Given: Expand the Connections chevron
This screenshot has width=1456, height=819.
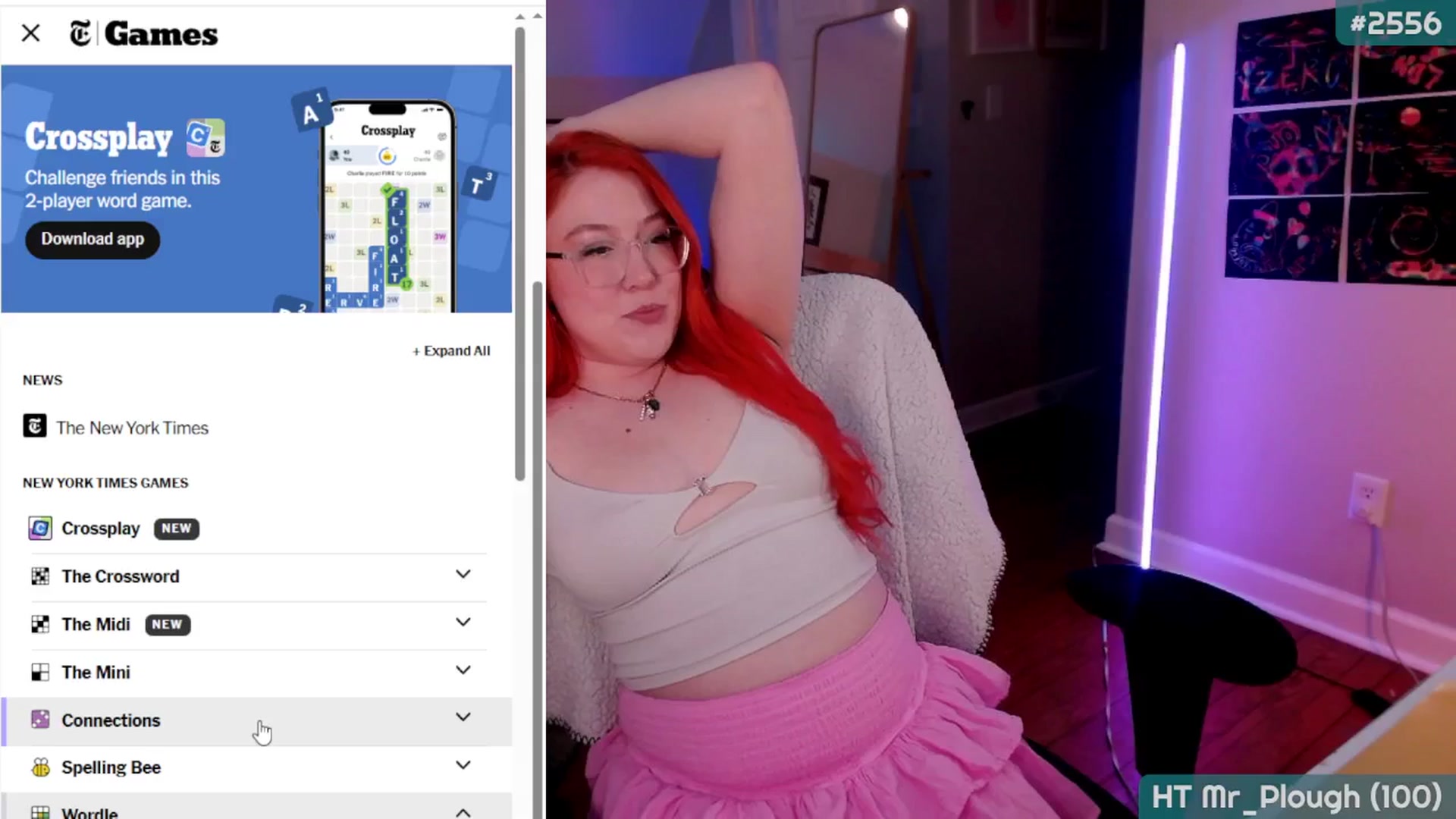Looking at the screenshot, I should coord(463,717).
